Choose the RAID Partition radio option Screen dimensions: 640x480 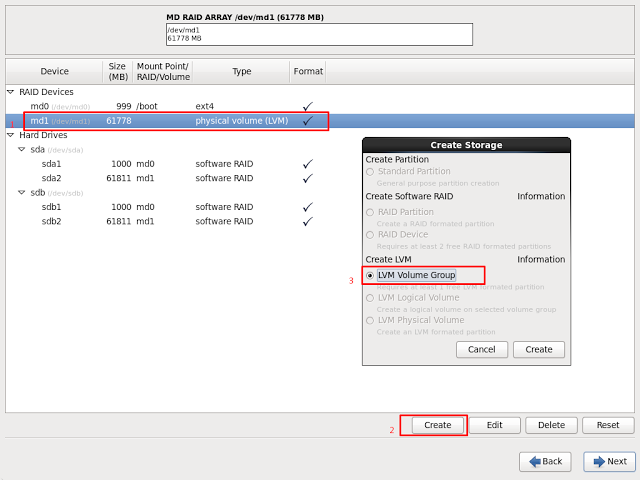(x=371, y=212)
